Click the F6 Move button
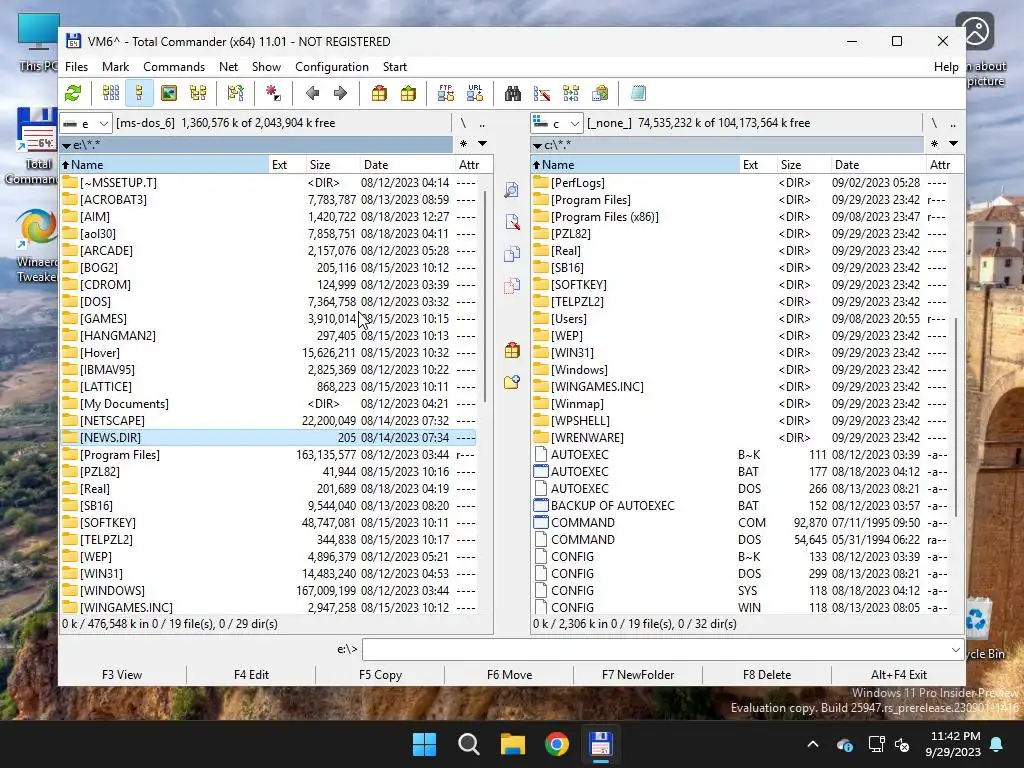 click(x=509, y=675)
